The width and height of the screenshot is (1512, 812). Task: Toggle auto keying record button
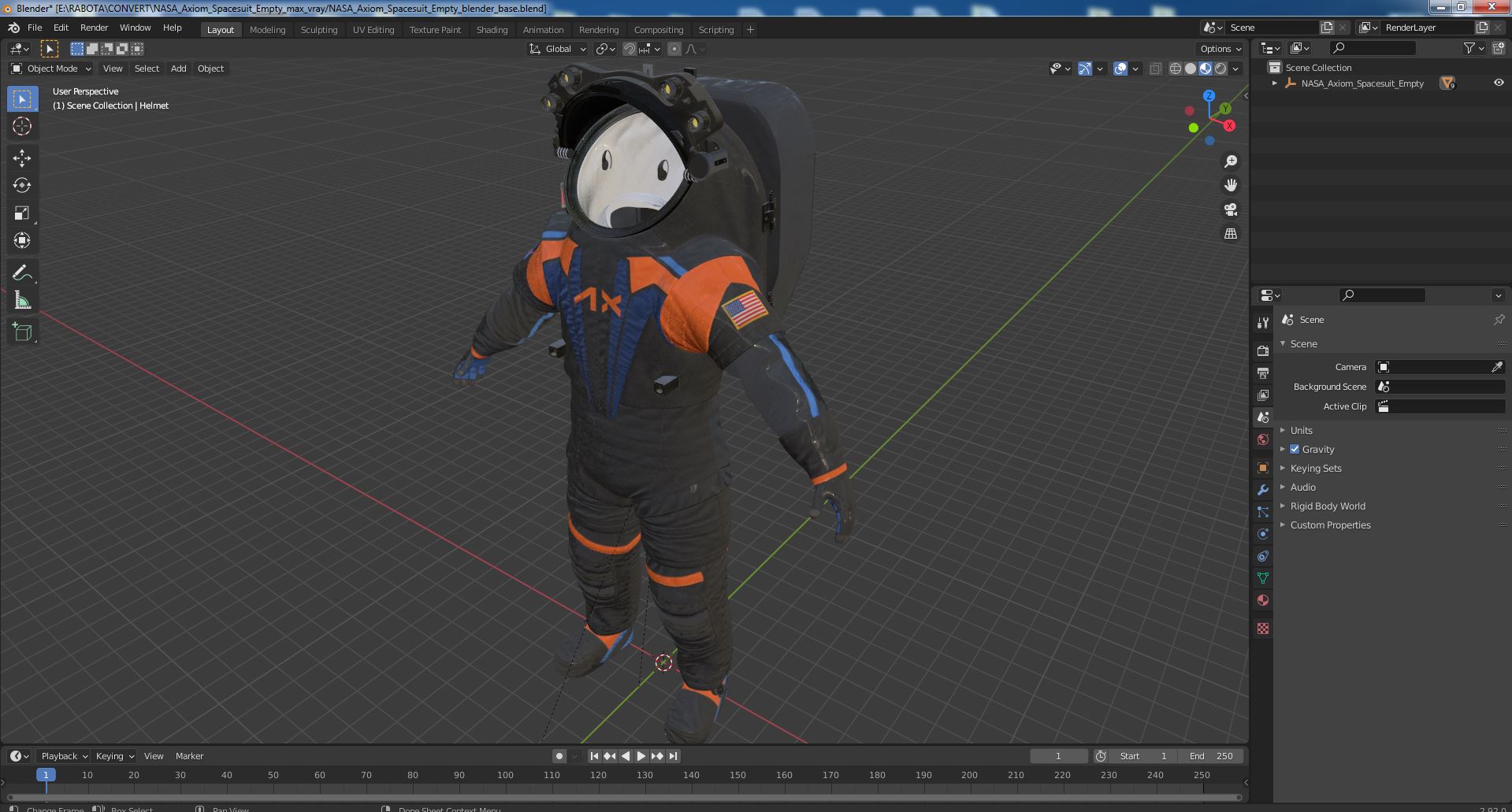[559, 756]
